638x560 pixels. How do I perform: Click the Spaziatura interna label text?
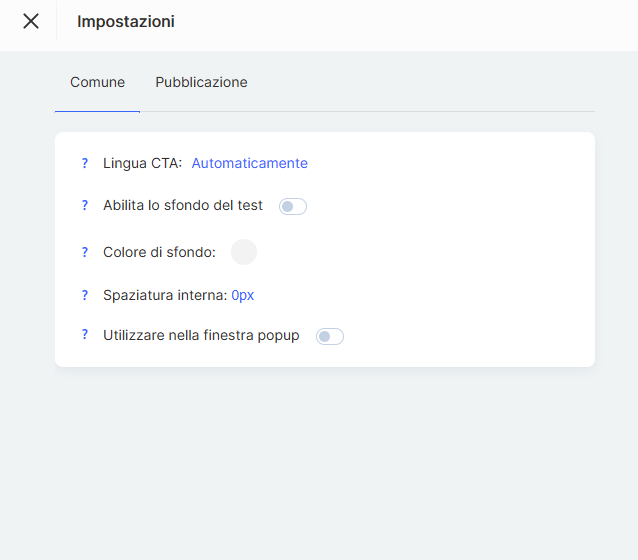(x=165, y=295)
